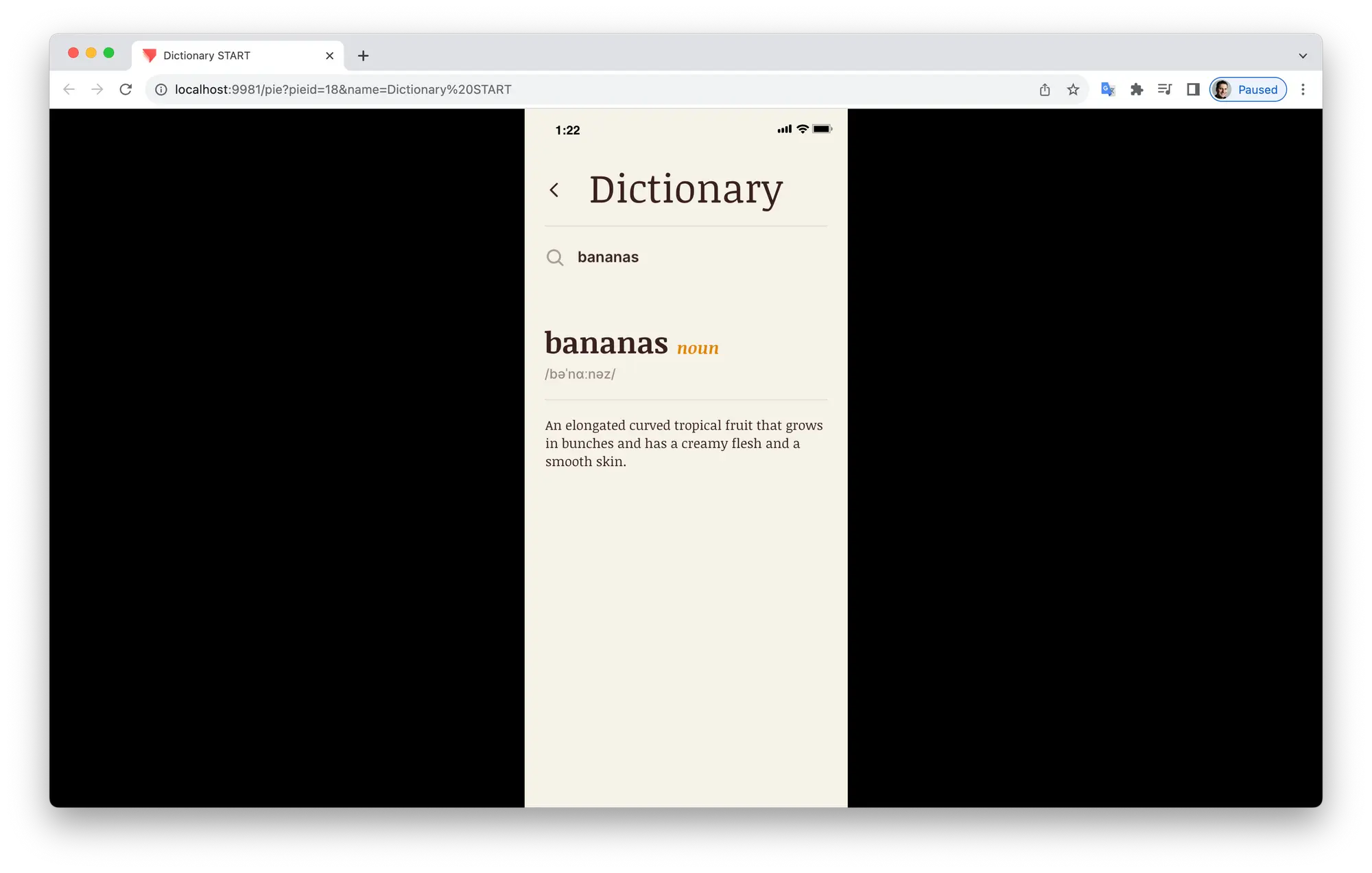1372x873 pixels.
Task: Click the orange noun label
Action: pos(698,348)
